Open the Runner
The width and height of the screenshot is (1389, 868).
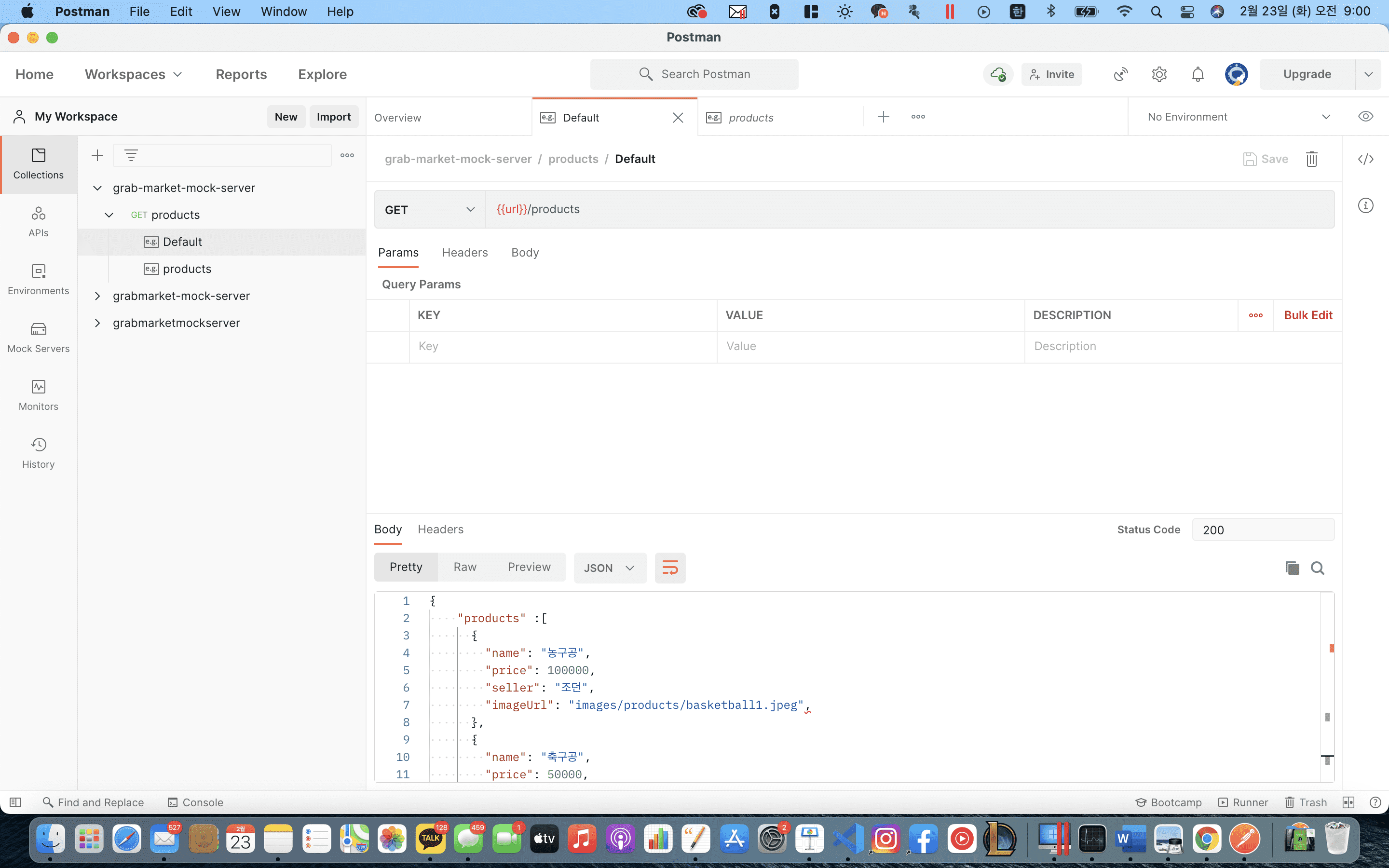(x=1243, y=802)
